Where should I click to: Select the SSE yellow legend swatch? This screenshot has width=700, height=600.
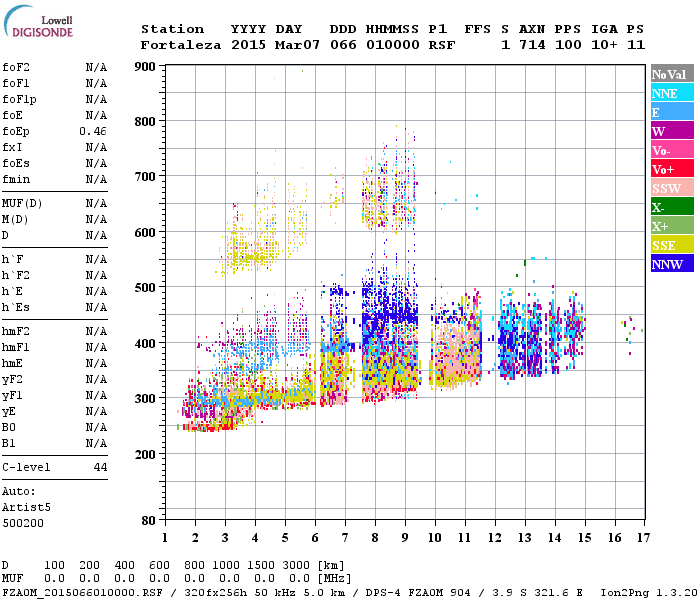pos(672,245)
